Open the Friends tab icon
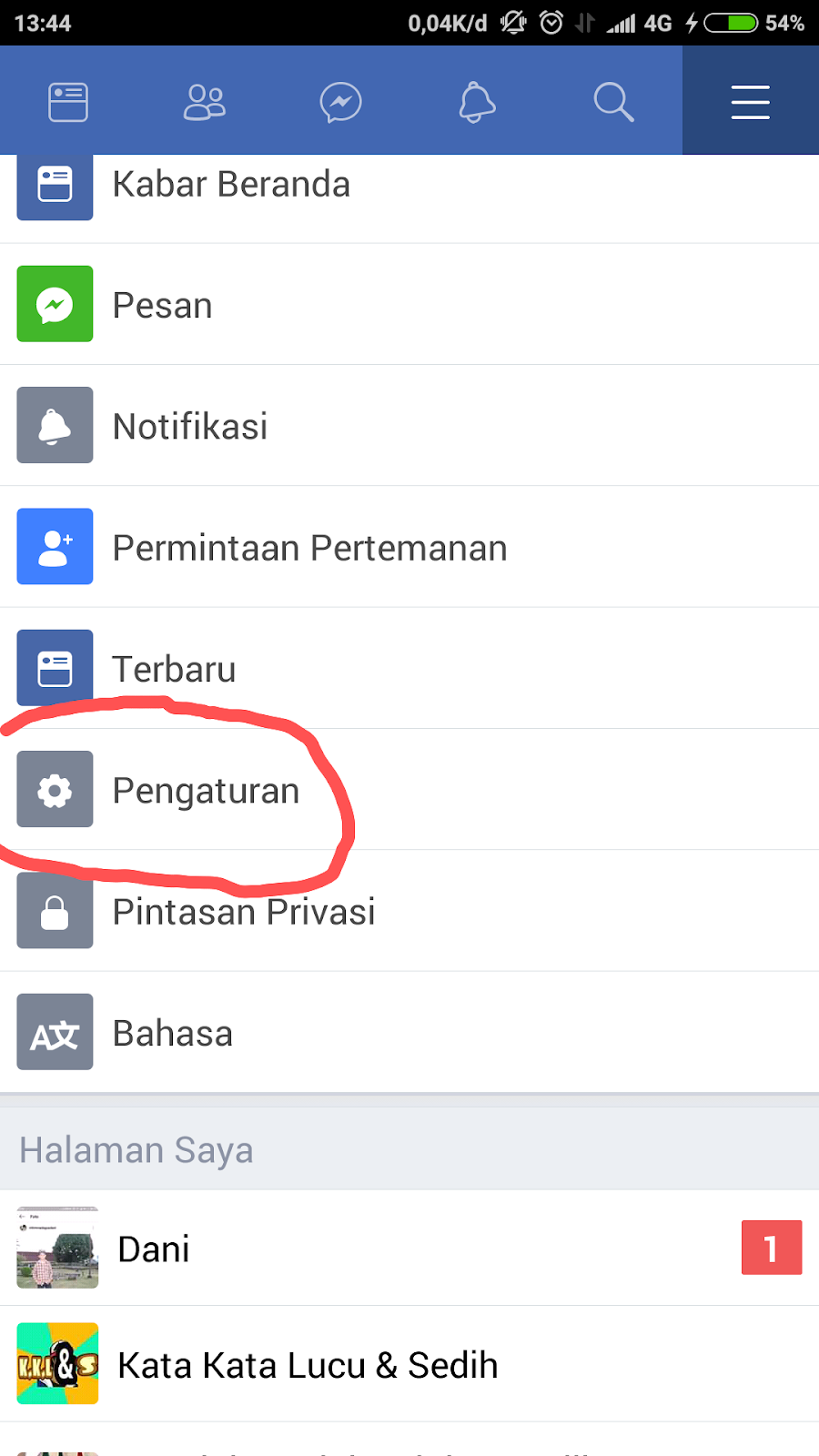819x1456 pixels. (205, 102)
